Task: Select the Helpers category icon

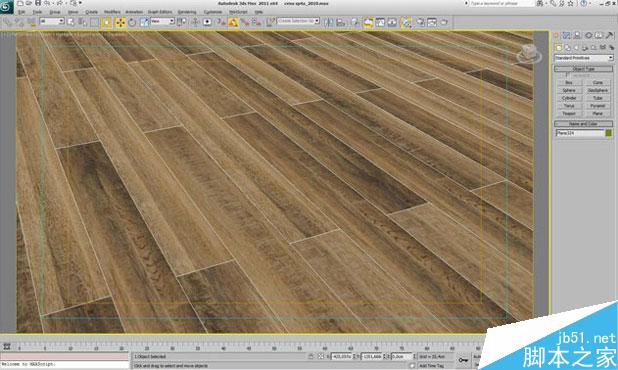Action: pyautogui.click(x=594, y=48)
